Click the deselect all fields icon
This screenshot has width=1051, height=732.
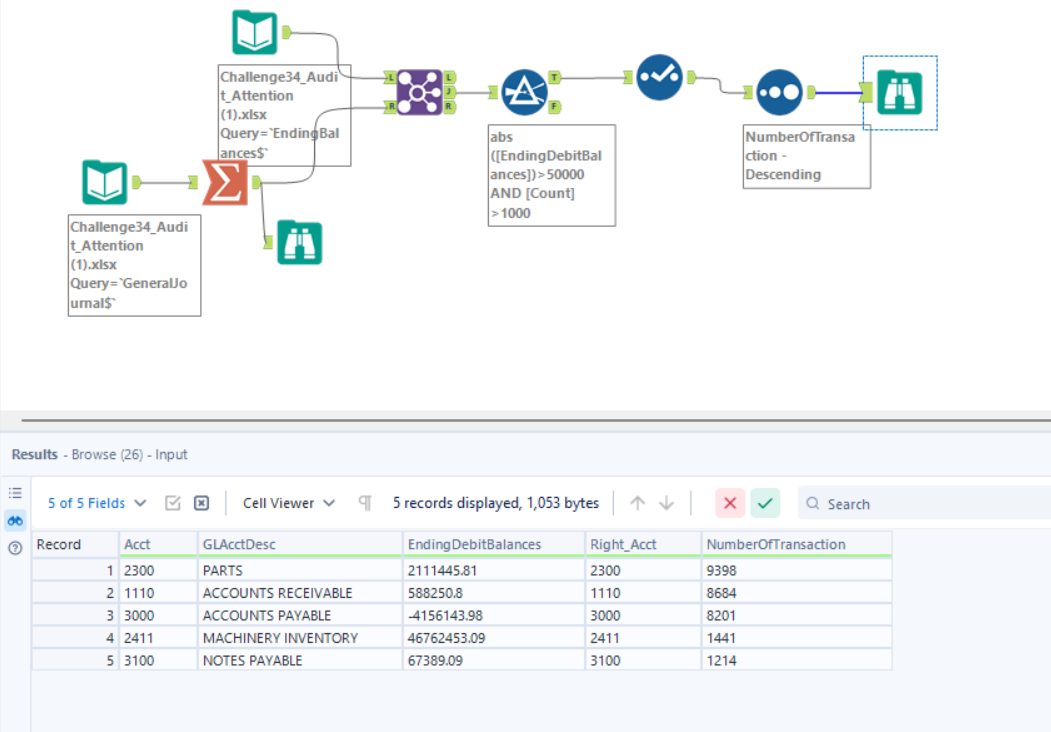[201, 503]
